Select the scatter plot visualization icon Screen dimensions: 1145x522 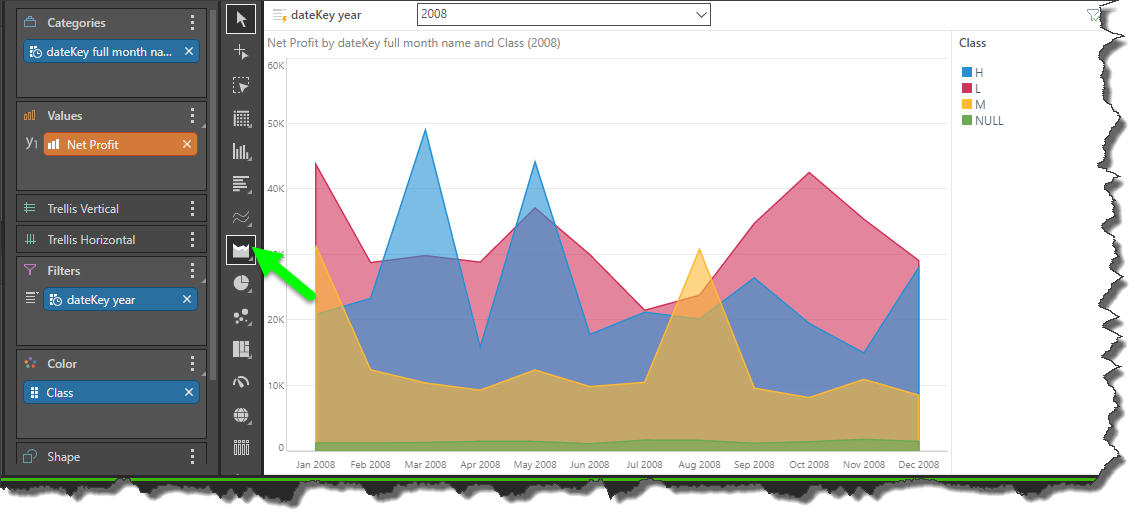click(240, 316)
